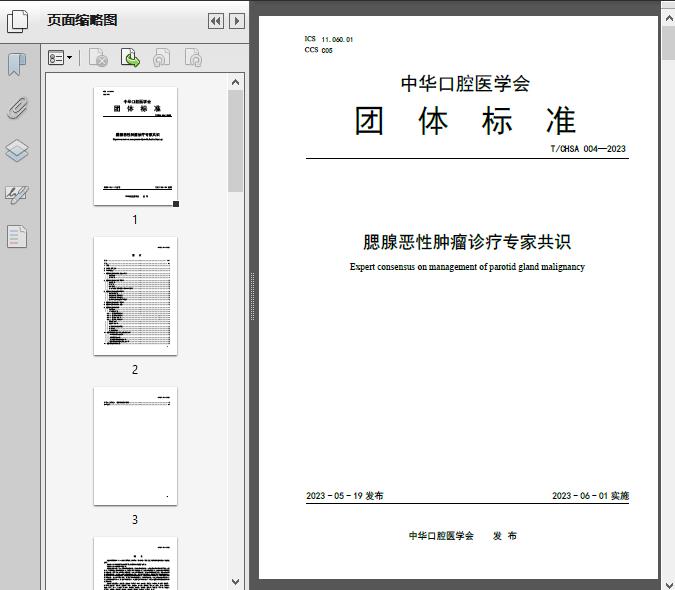This screenshot has height=590, width=675.
Task: Click the '中华口腔医学会' heading text
Action: (465, 83)
